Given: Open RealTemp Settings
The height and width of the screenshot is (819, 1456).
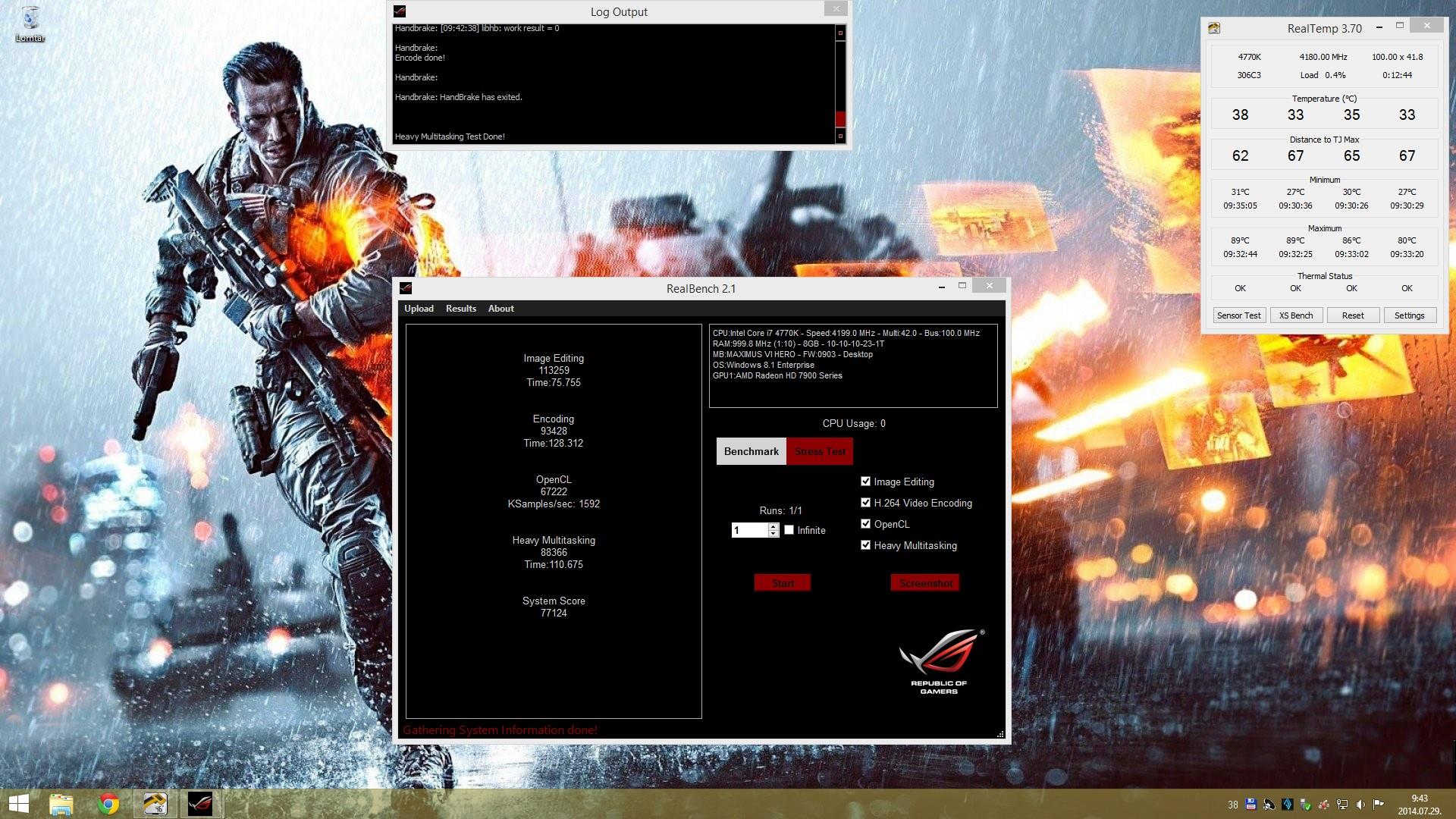Looking at the screenshot, I should click(x=1410, y=315).
